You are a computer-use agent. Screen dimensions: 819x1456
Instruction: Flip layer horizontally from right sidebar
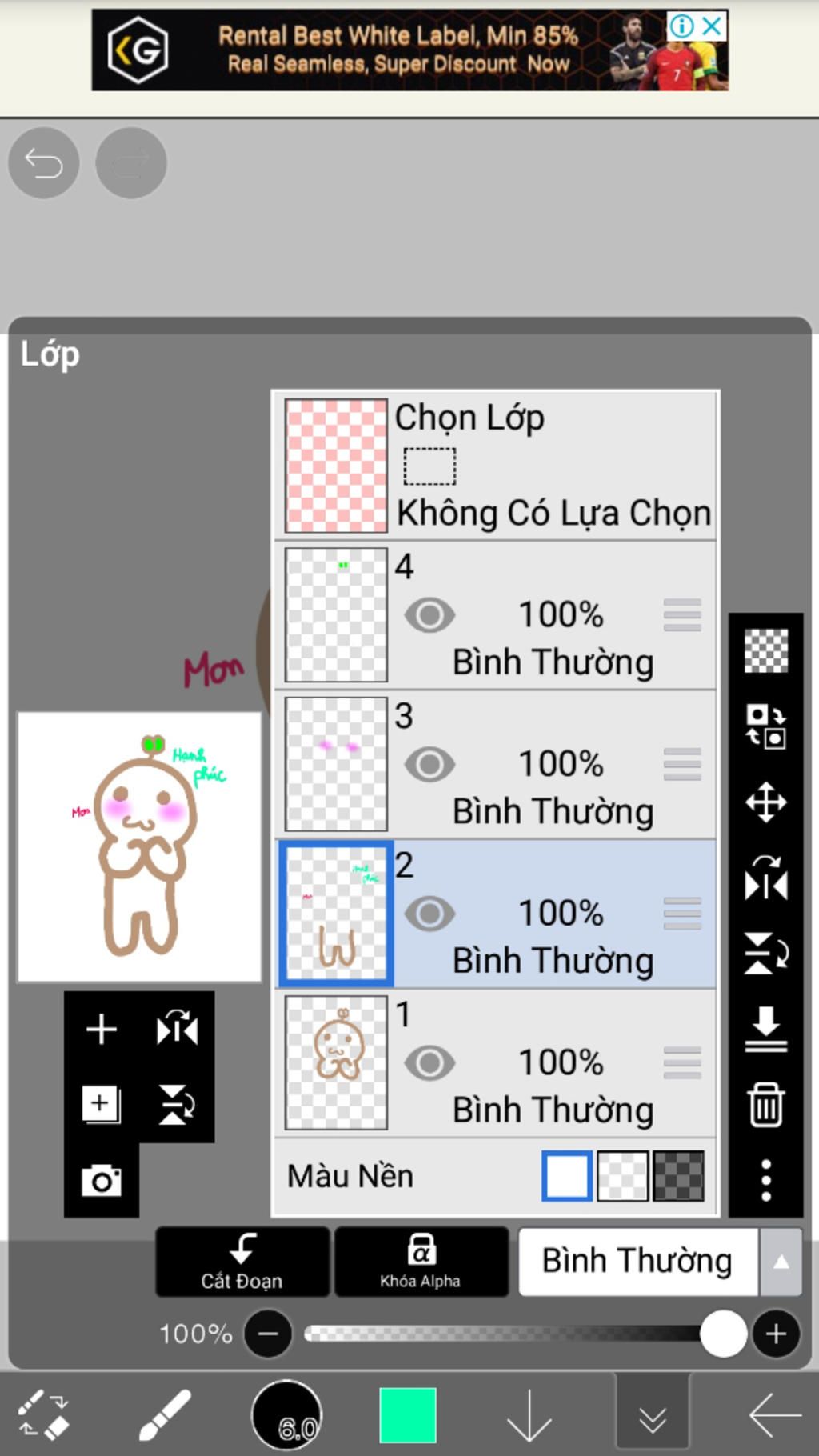pyautogui.click(x=765, y=877)
